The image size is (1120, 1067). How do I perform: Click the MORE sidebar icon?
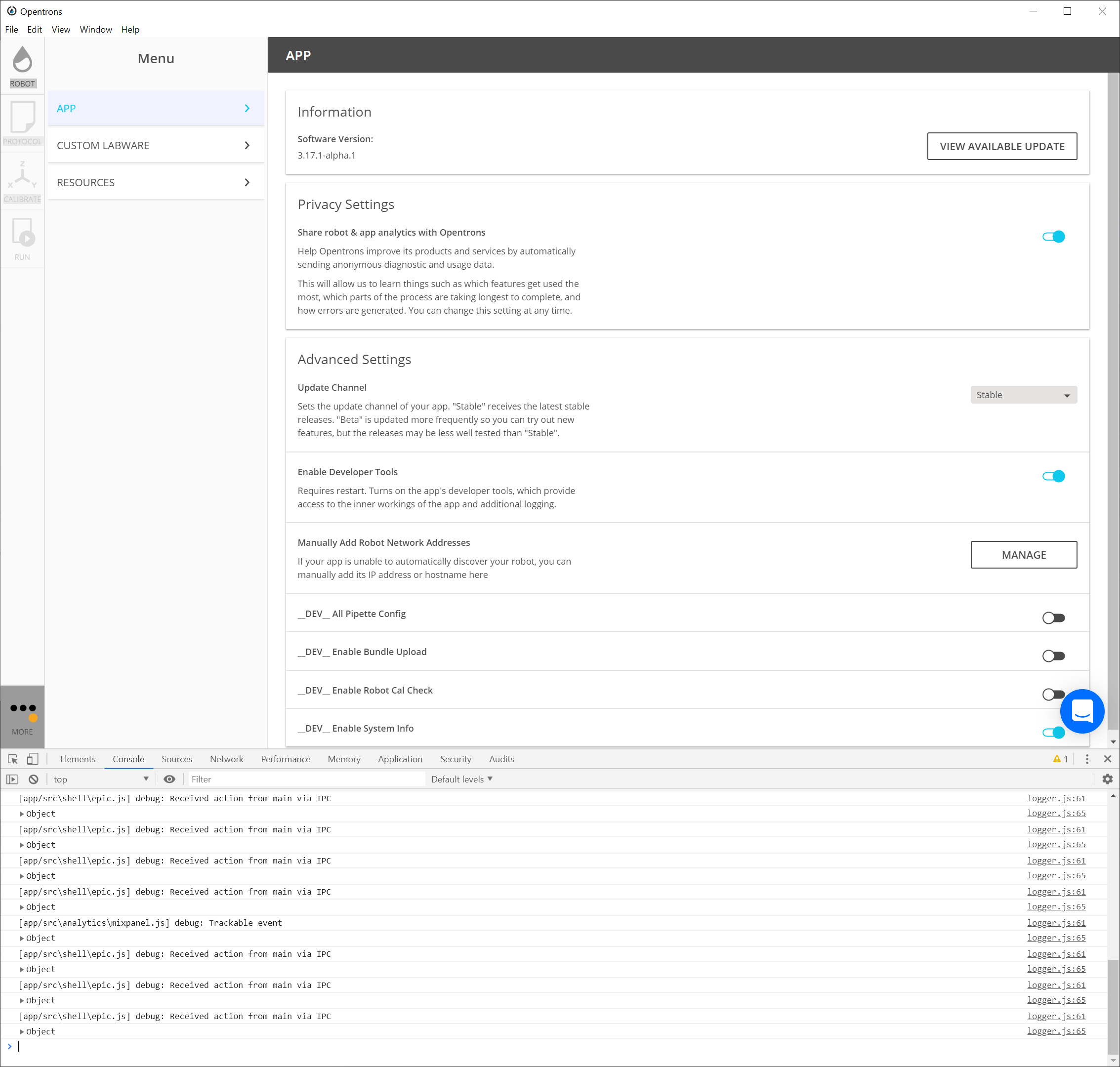tap(22, 714)
